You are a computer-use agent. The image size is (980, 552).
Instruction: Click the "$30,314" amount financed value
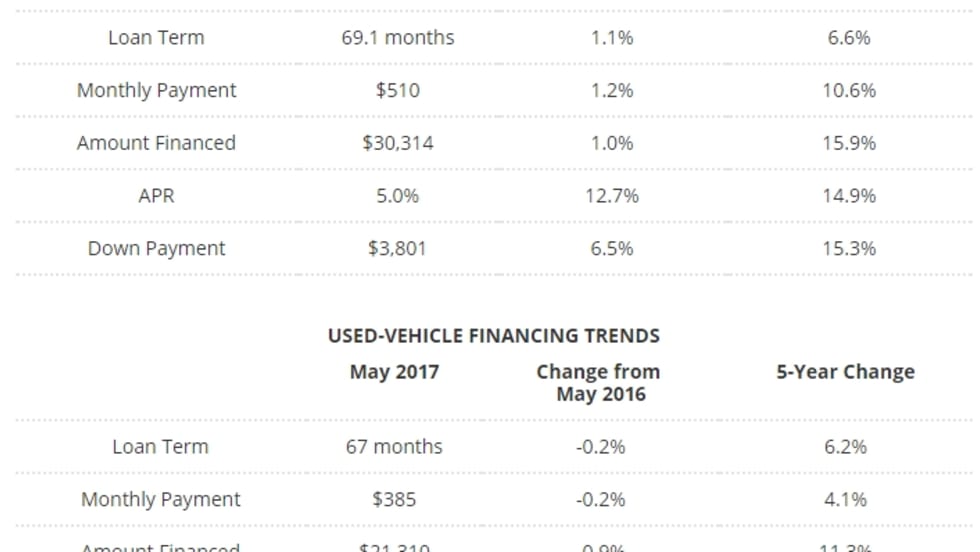397,143
